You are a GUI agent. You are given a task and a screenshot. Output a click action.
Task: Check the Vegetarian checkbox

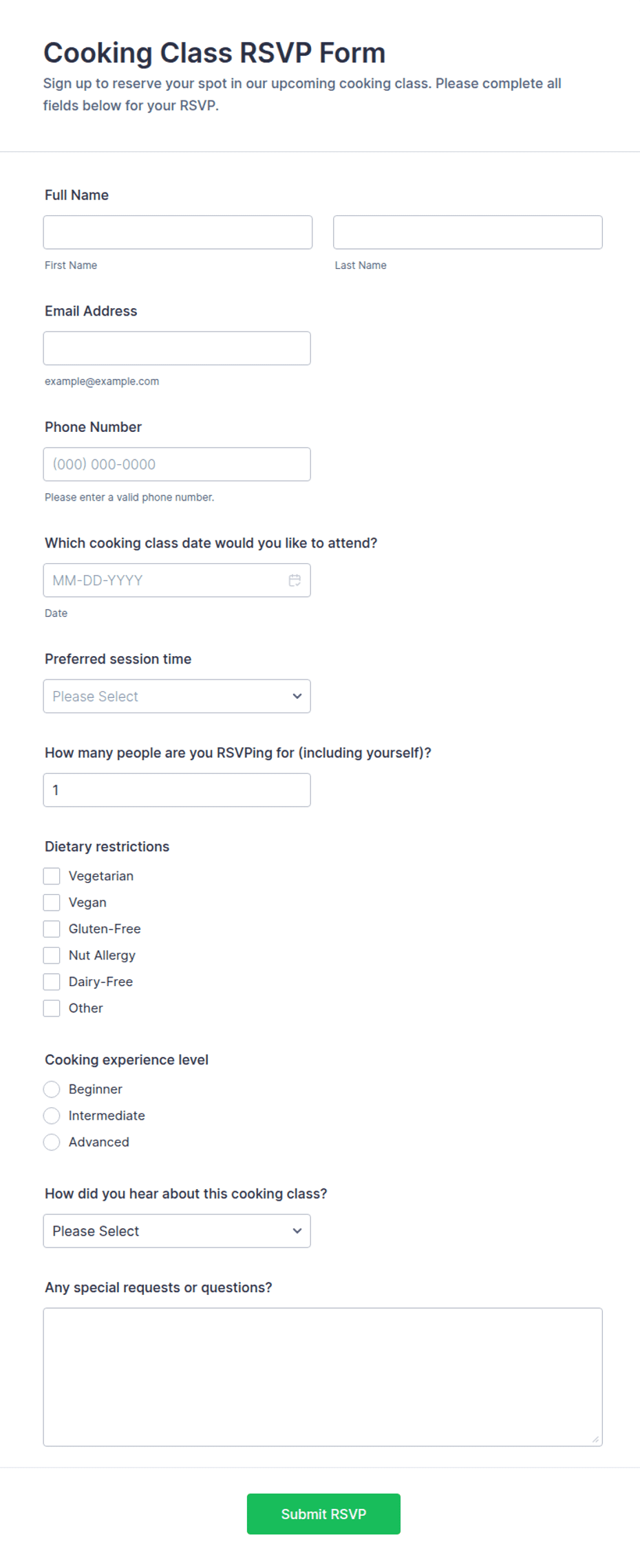[52, 876]
